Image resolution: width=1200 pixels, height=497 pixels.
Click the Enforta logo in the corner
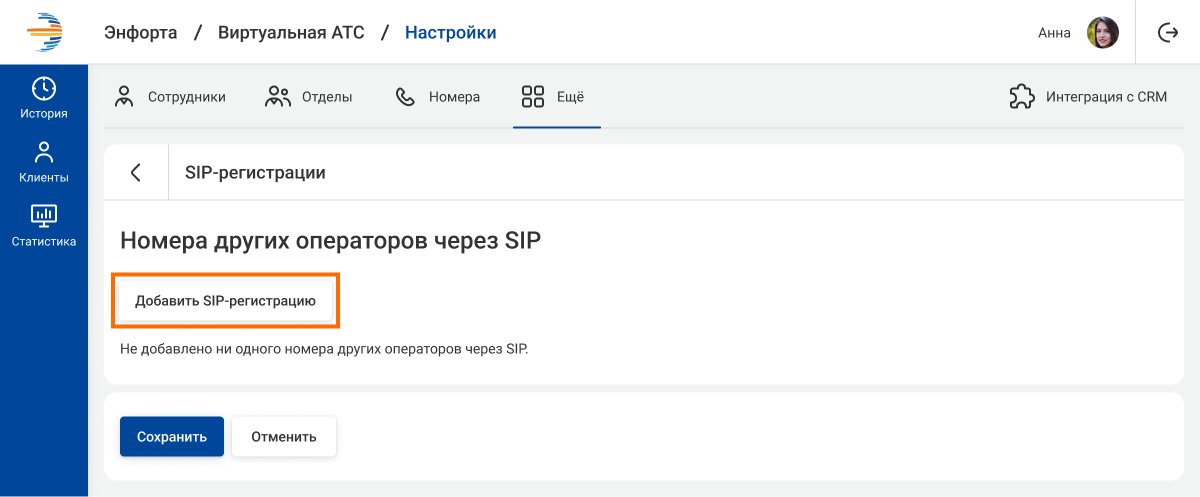click(x=44, y=32)
